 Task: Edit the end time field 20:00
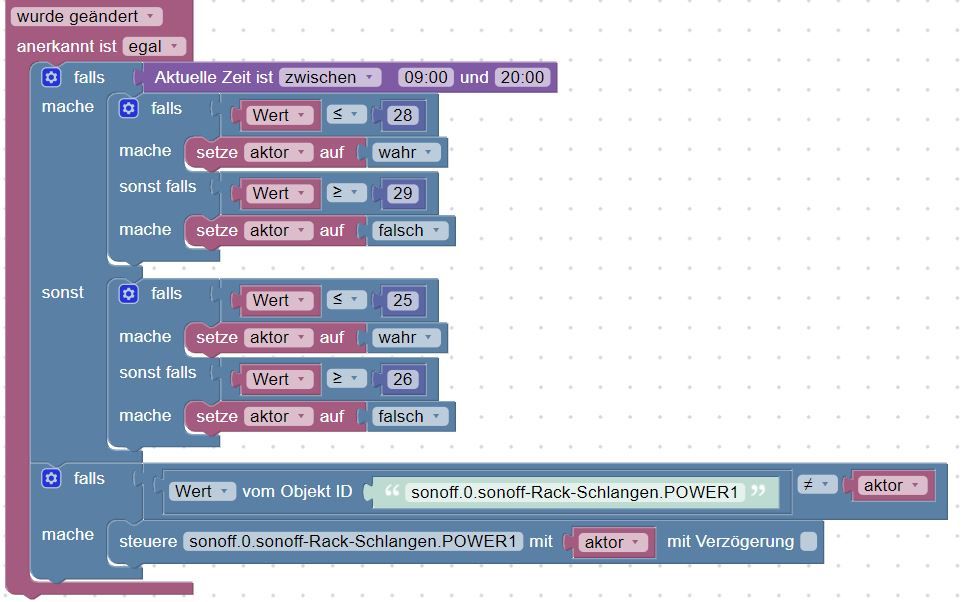coord(523,77)
